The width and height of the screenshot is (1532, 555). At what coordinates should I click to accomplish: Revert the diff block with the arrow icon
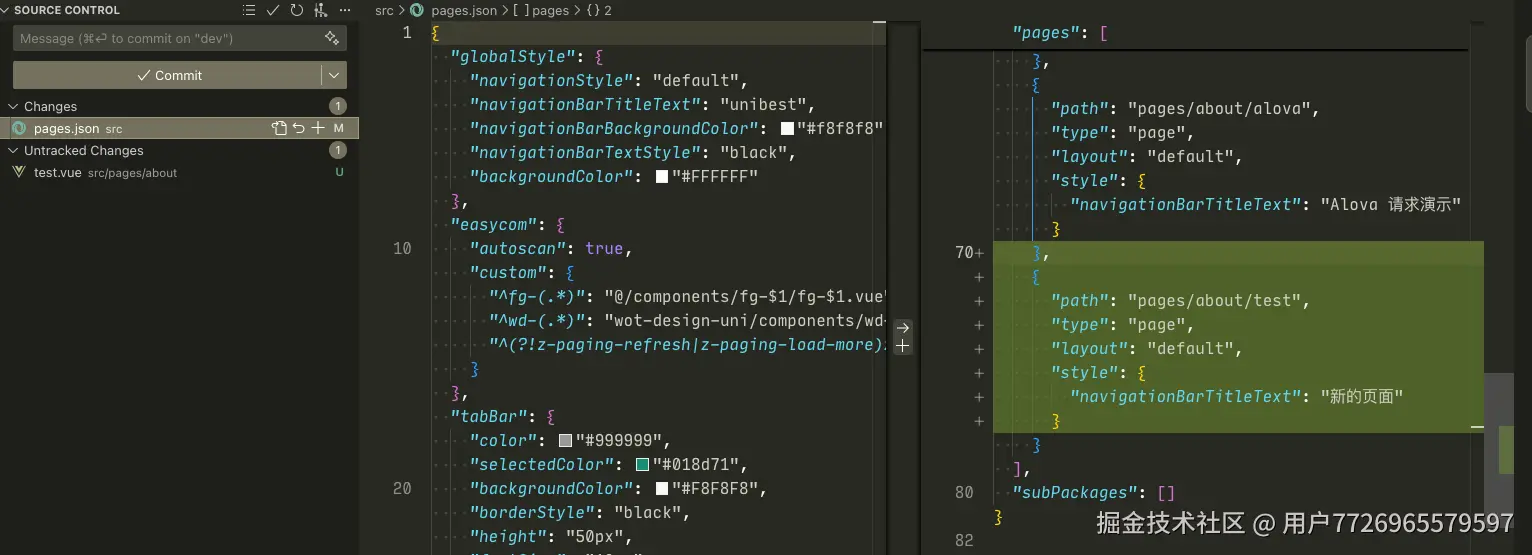coord(902,328)
